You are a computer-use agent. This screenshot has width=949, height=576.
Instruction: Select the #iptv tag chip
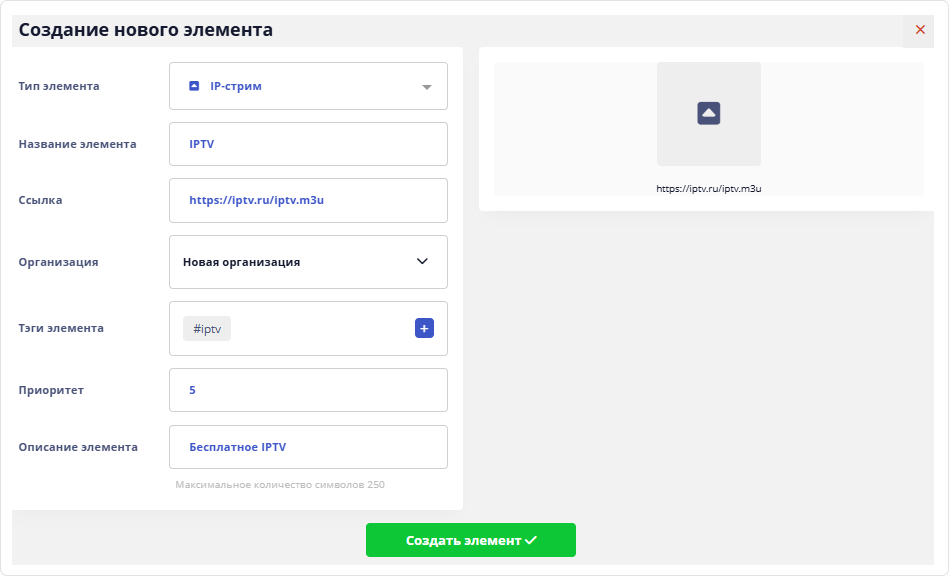[x=207, y=329]
